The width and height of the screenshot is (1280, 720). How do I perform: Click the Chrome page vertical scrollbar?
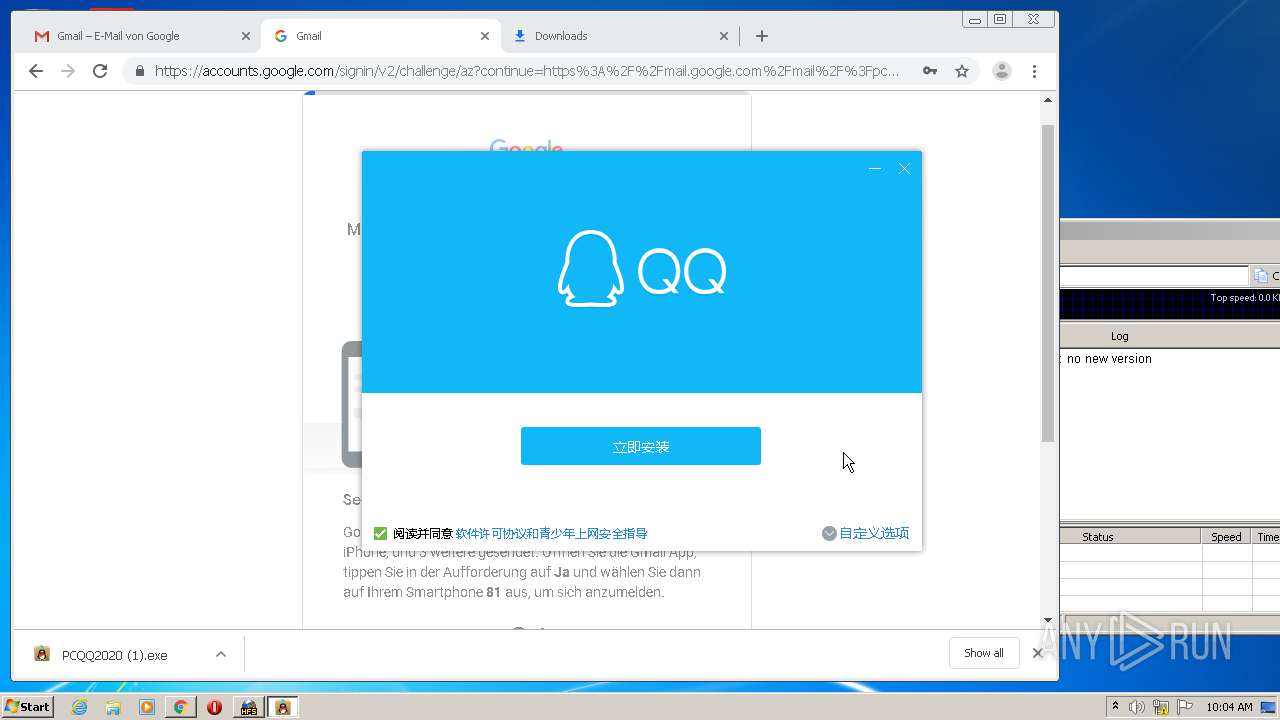click(1048, 283)
